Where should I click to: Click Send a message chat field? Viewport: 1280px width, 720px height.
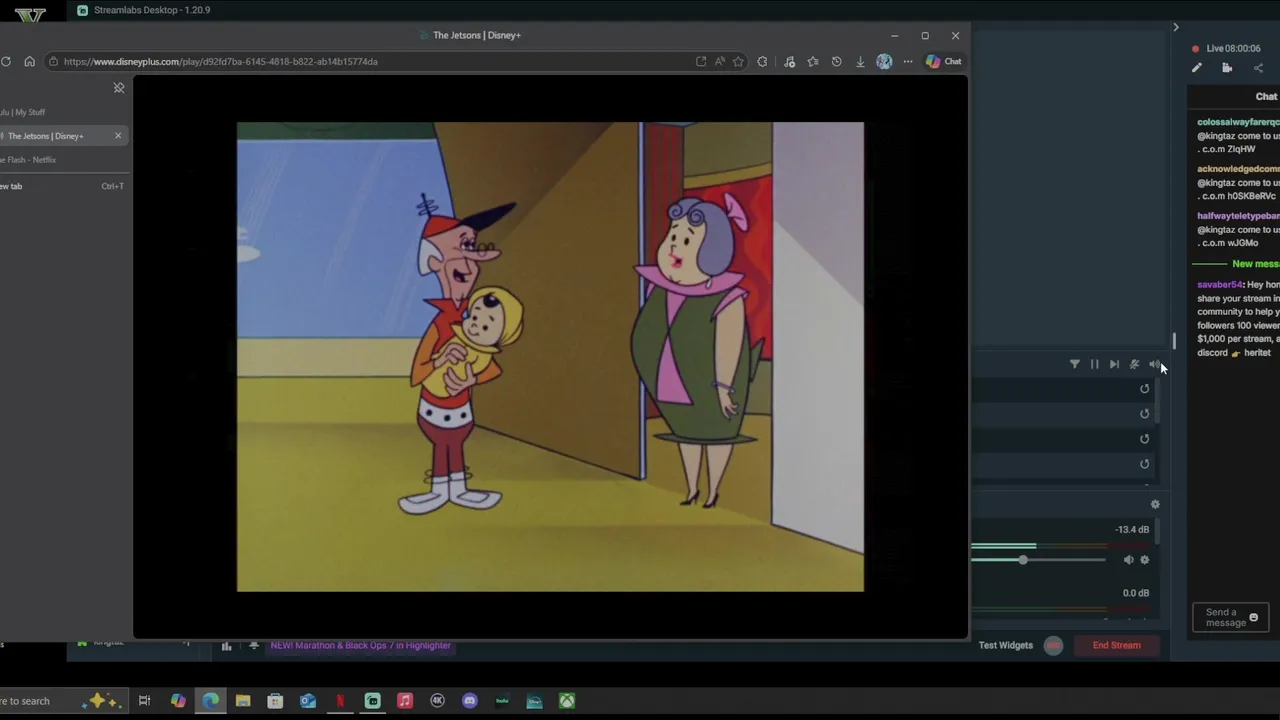1231,618
